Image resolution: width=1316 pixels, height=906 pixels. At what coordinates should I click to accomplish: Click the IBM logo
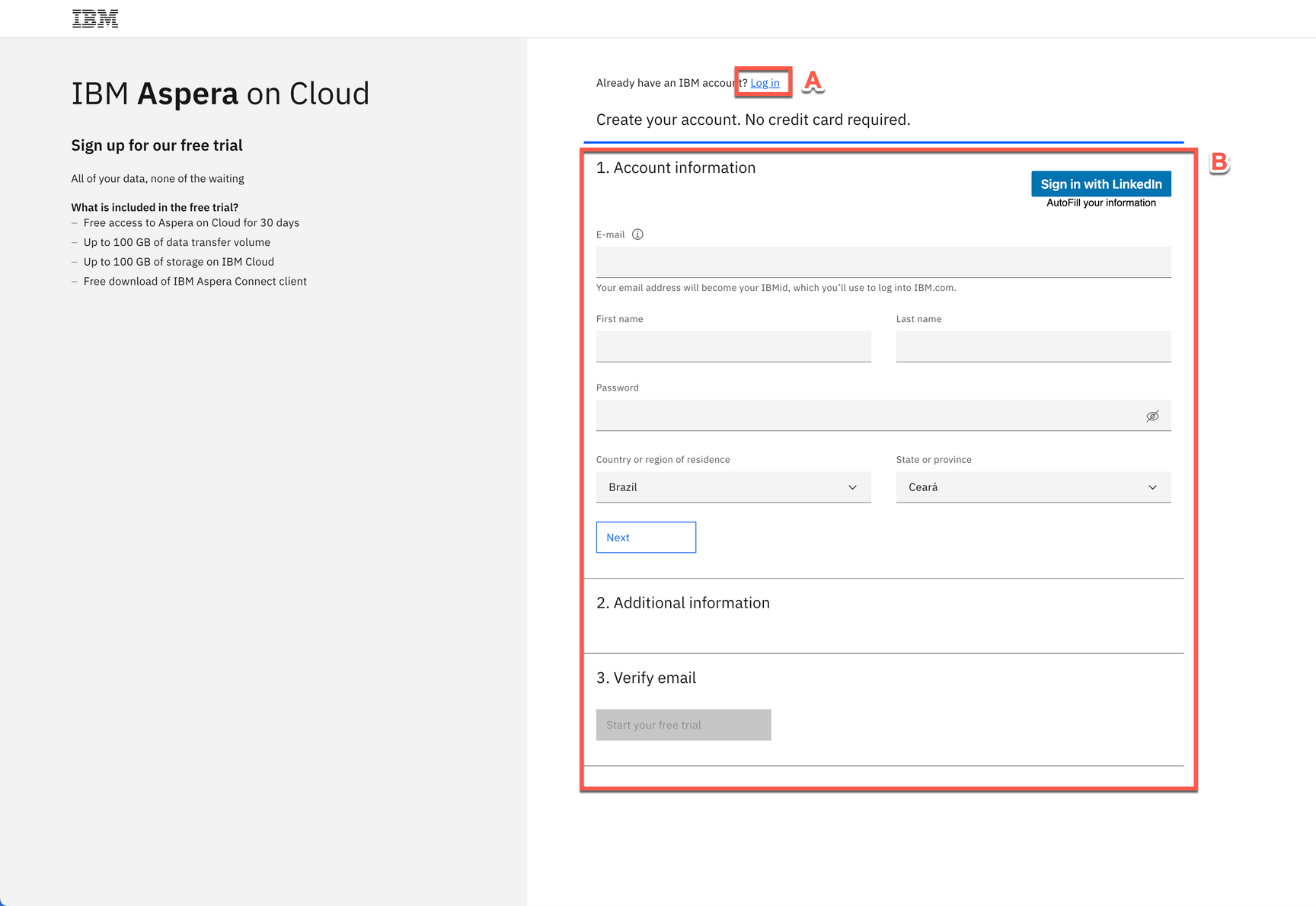pos(94,18)
